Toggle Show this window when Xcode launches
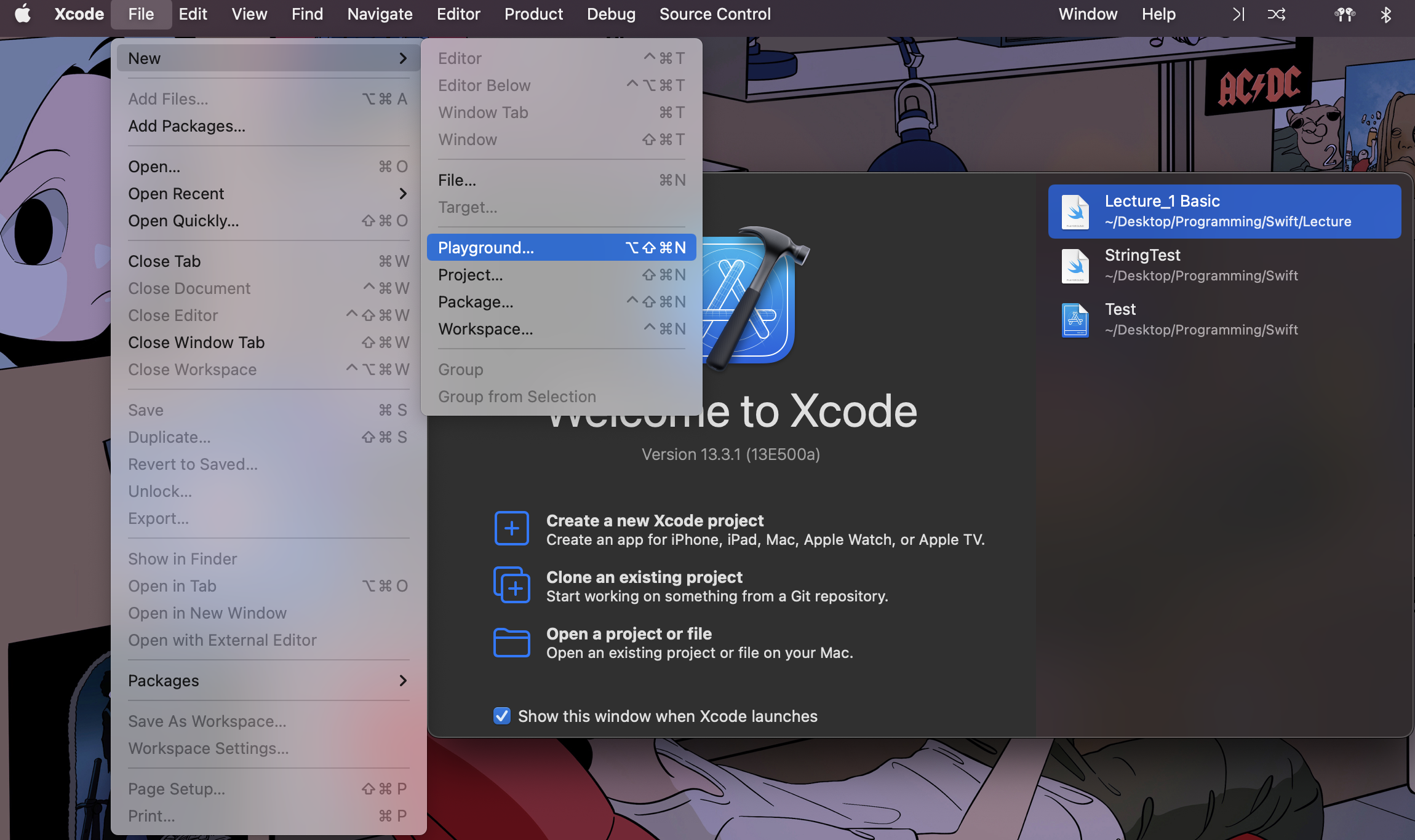Image resolution: width=1415 pixels, height=840 pixels. (x=502, y=716)
